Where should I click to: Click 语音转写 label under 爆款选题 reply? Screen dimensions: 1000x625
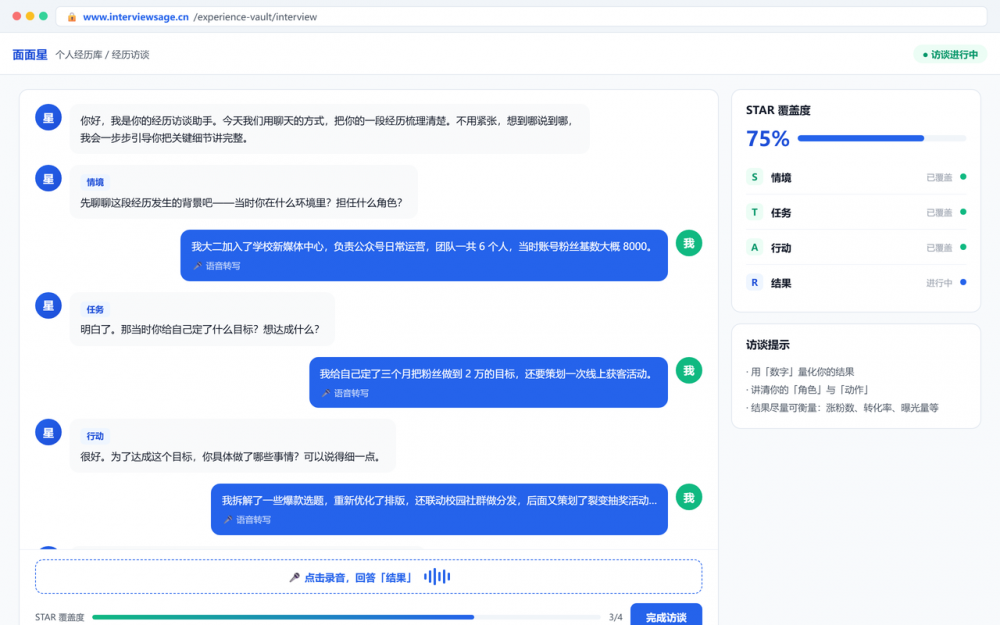[254, 520]
